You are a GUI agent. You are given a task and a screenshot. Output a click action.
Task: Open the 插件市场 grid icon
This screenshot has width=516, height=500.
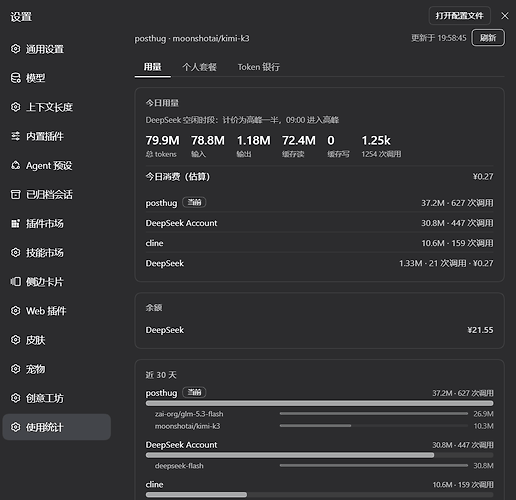(15, 223)
